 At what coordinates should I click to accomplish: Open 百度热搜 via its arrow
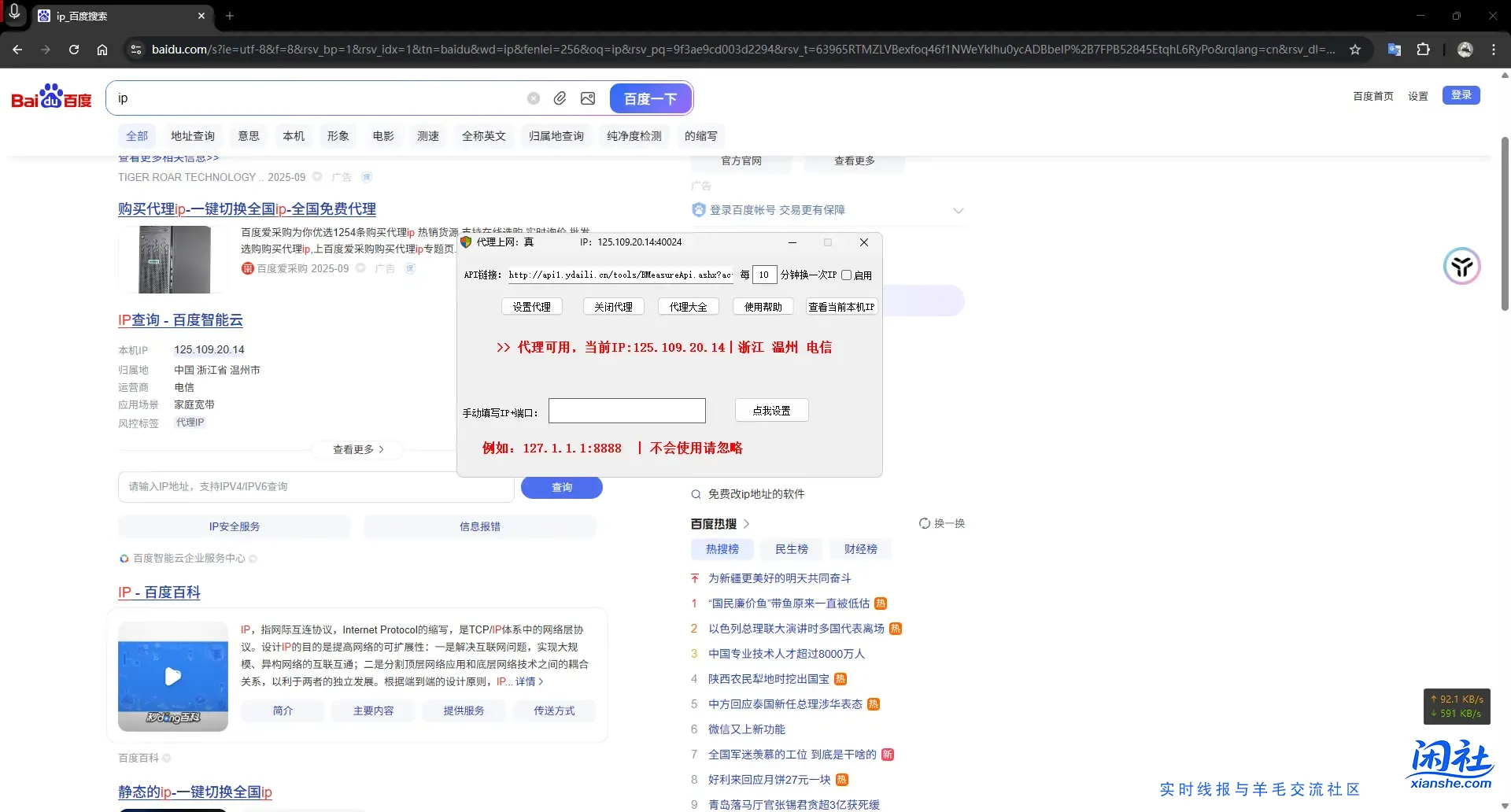745,523
